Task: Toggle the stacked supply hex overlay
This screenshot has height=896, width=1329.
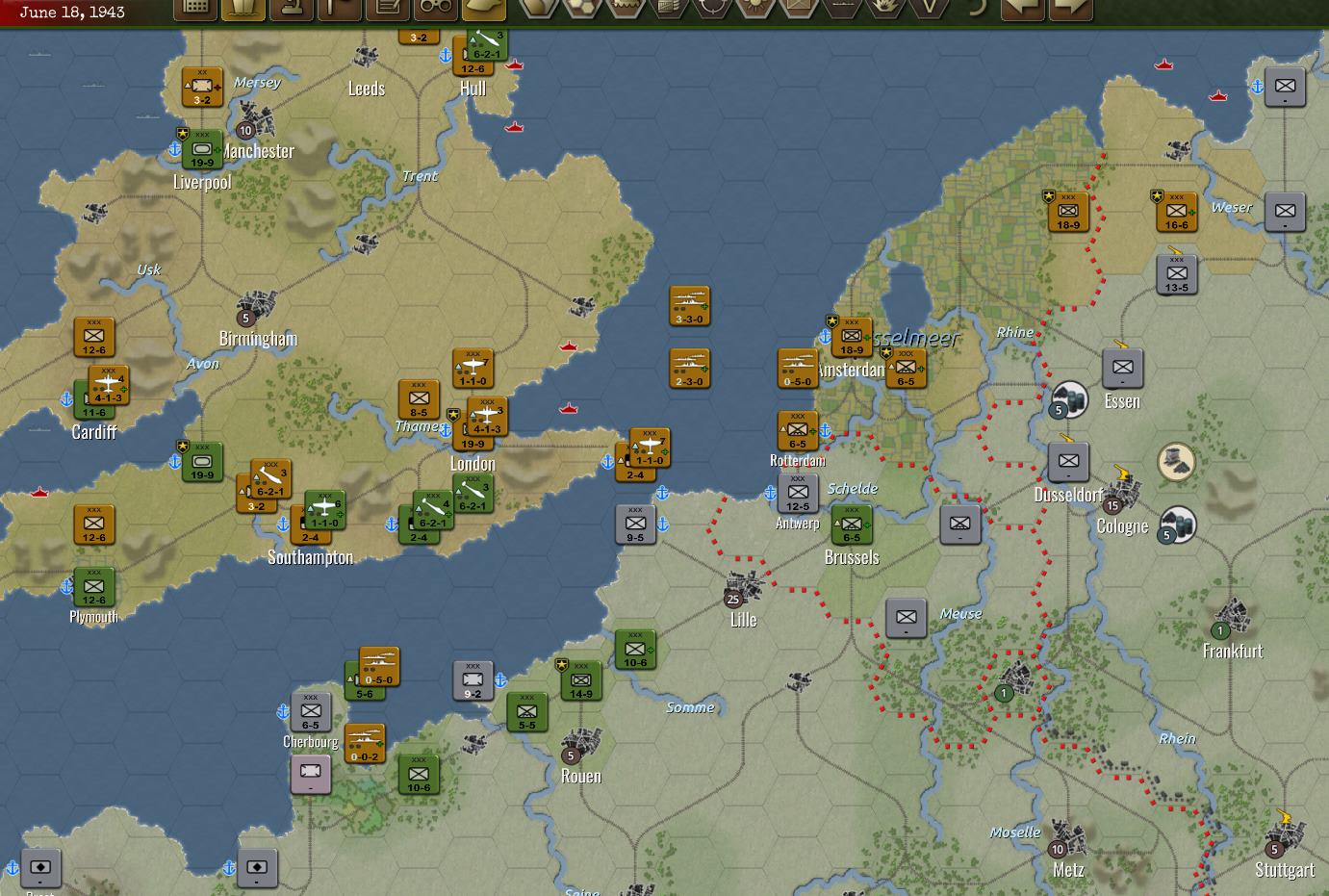Action: pyautogui.click(x=669, y=9)
